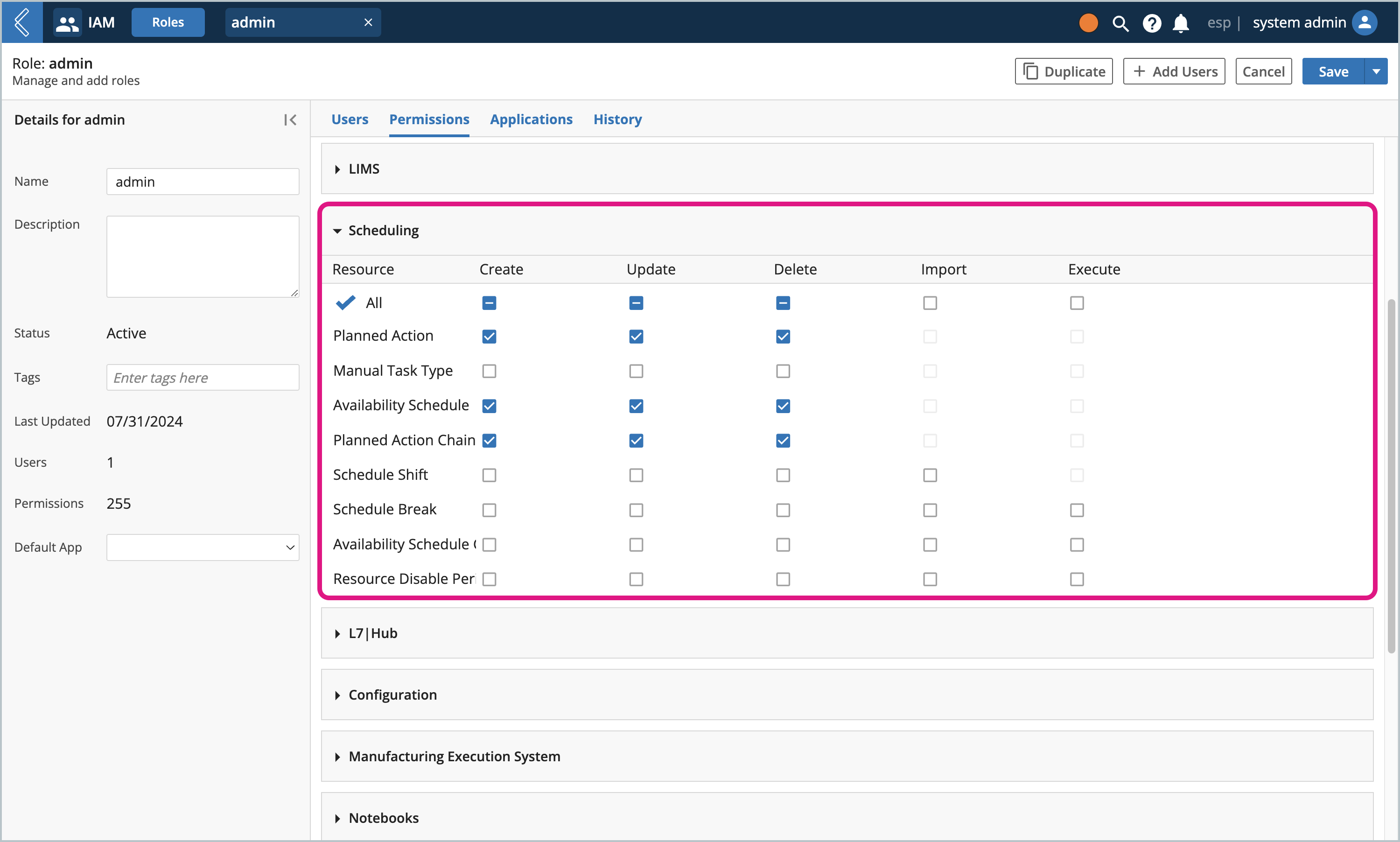Open help via question mark icon
Viewport: 1400px width, 842px height.
[1152, 23]
